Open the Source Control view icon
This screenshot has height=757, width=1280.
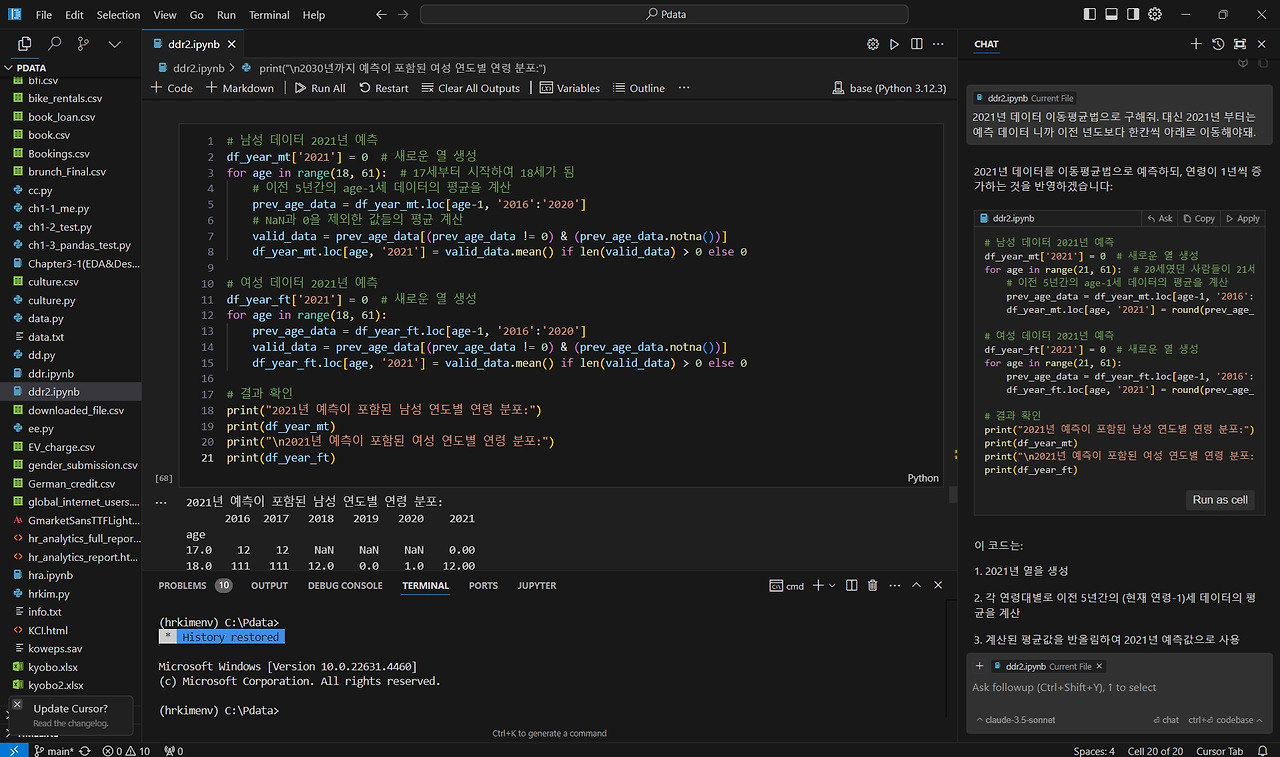point(83,44)
